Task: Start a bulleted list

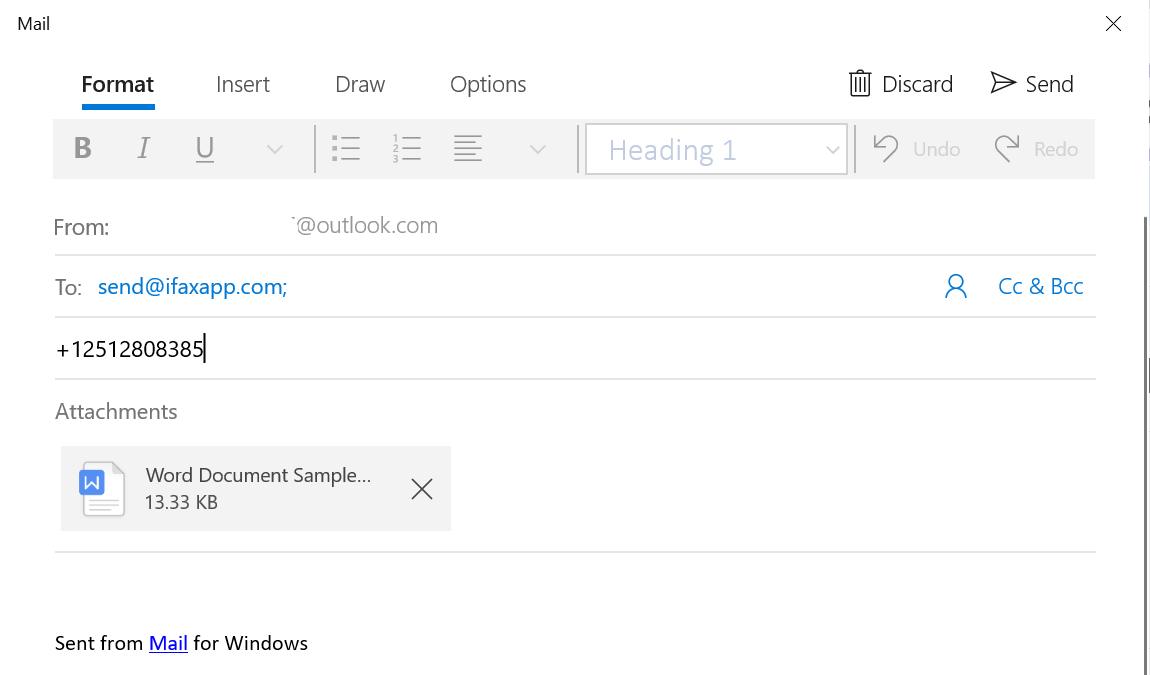Action: (x=346, y=148)
